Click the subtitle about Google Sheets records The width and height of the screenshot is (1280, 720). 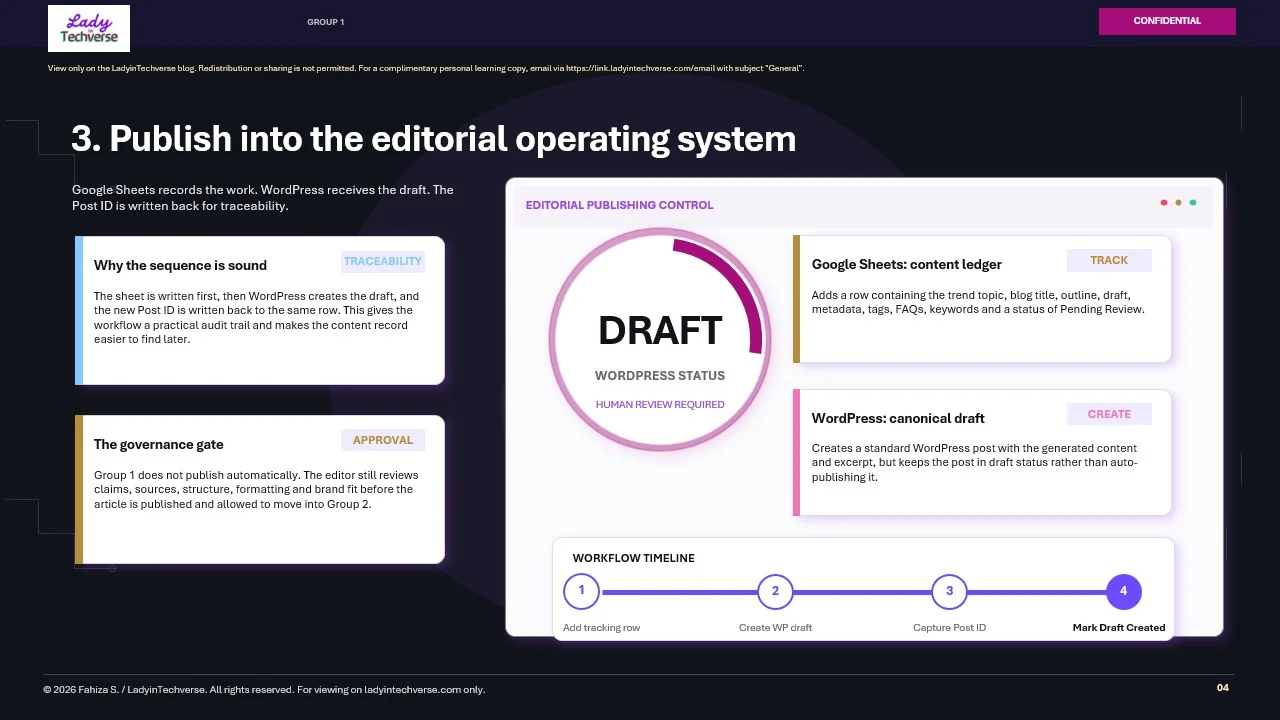coord(263,198)
